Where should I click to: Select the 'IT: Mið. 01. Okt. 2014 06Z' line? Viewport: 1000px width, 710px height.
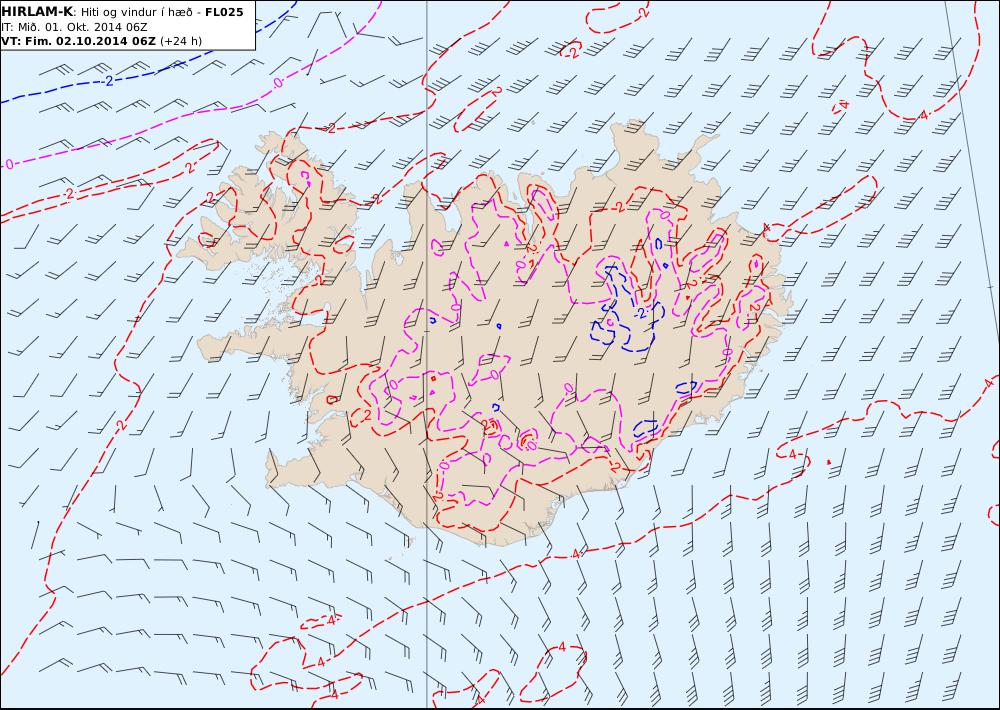pos(74,27)
